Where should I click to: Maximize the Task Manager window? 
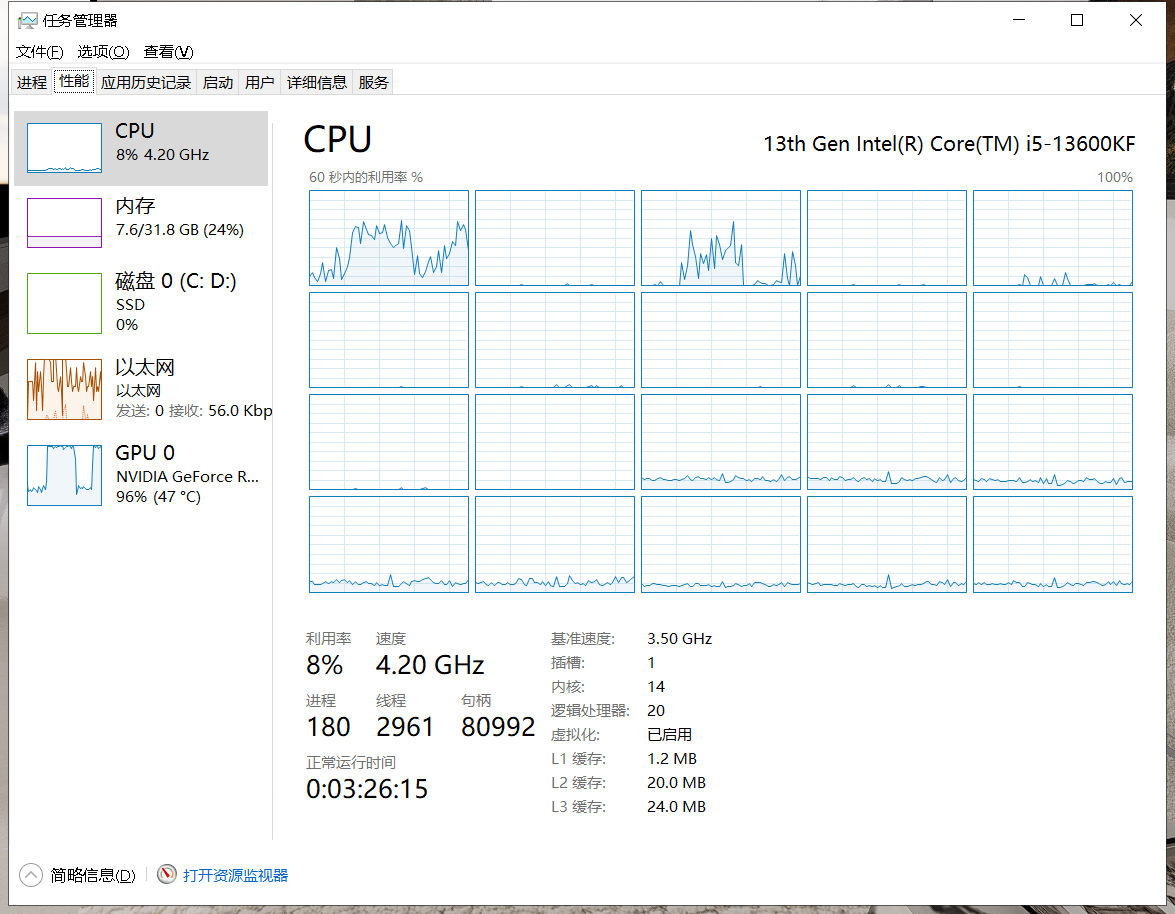pyautogui.click(x=1077, y=20)
